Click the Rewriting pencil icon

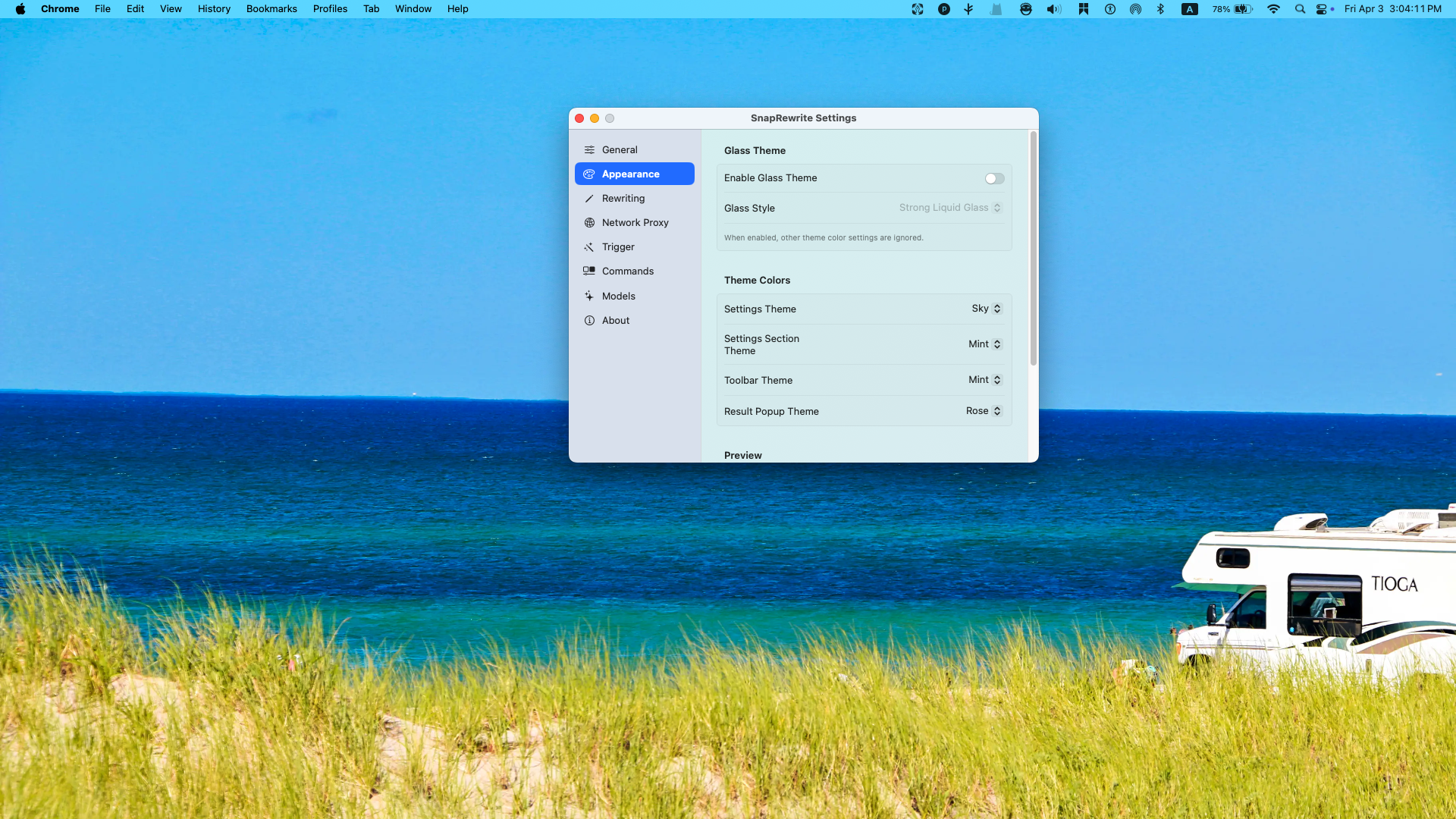[x=589, y=199]
